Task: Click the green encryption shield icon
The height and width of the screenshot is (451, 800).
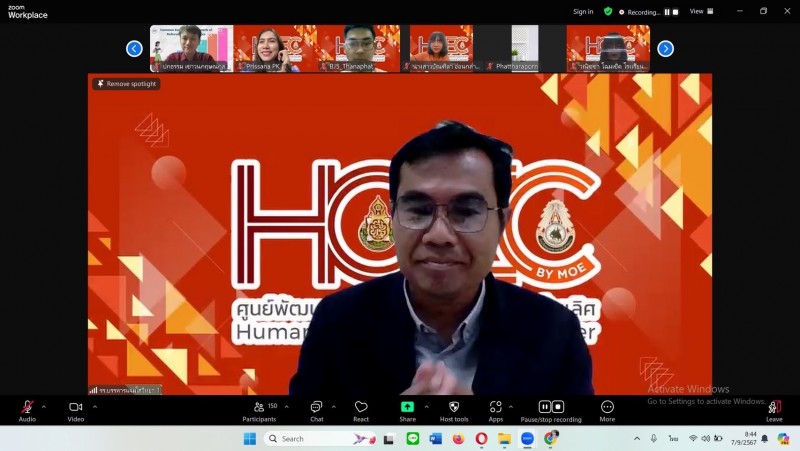Action: [x=608, y=11]
